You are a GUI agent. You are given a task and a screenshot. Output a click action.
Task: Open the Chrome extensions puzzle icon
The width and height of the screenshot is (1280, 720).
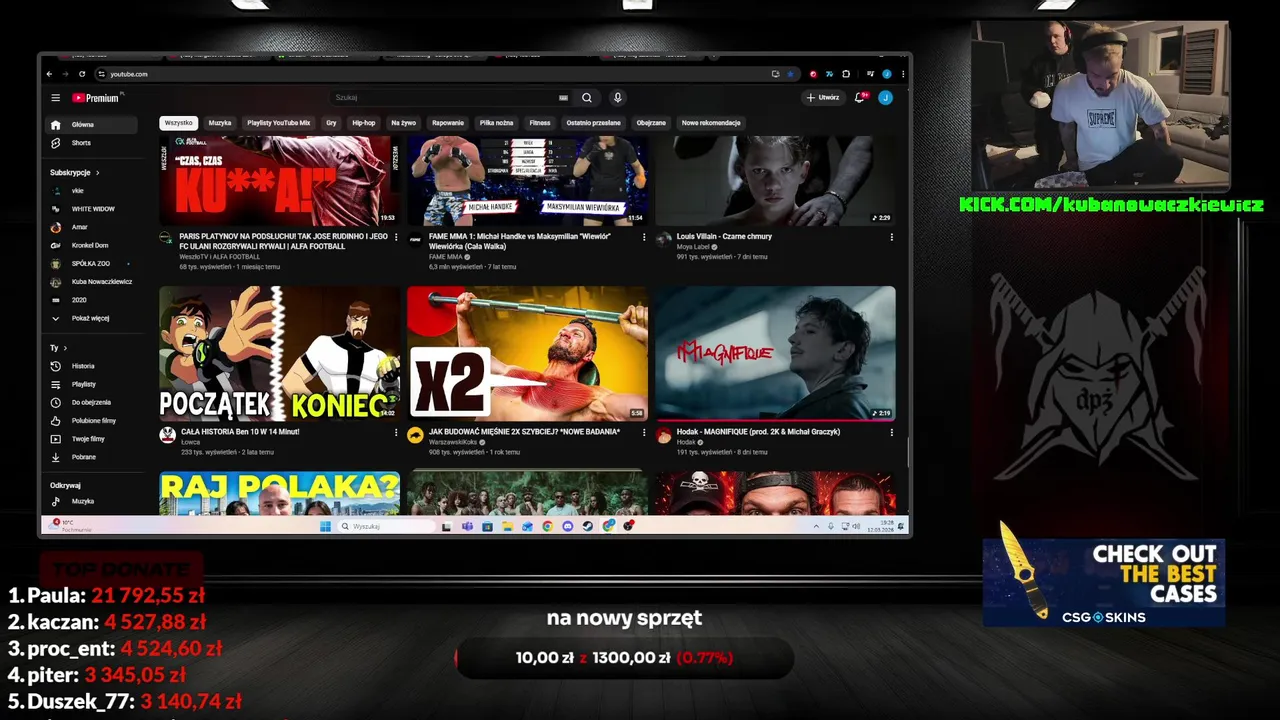(846, 74)
